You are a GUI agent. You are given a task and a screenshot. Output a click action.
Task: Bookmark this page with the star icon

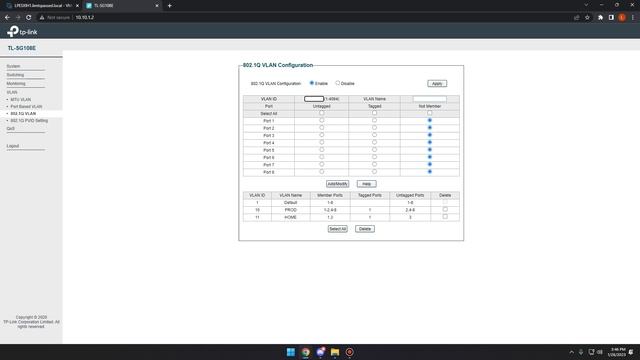[x=587, y=18]
